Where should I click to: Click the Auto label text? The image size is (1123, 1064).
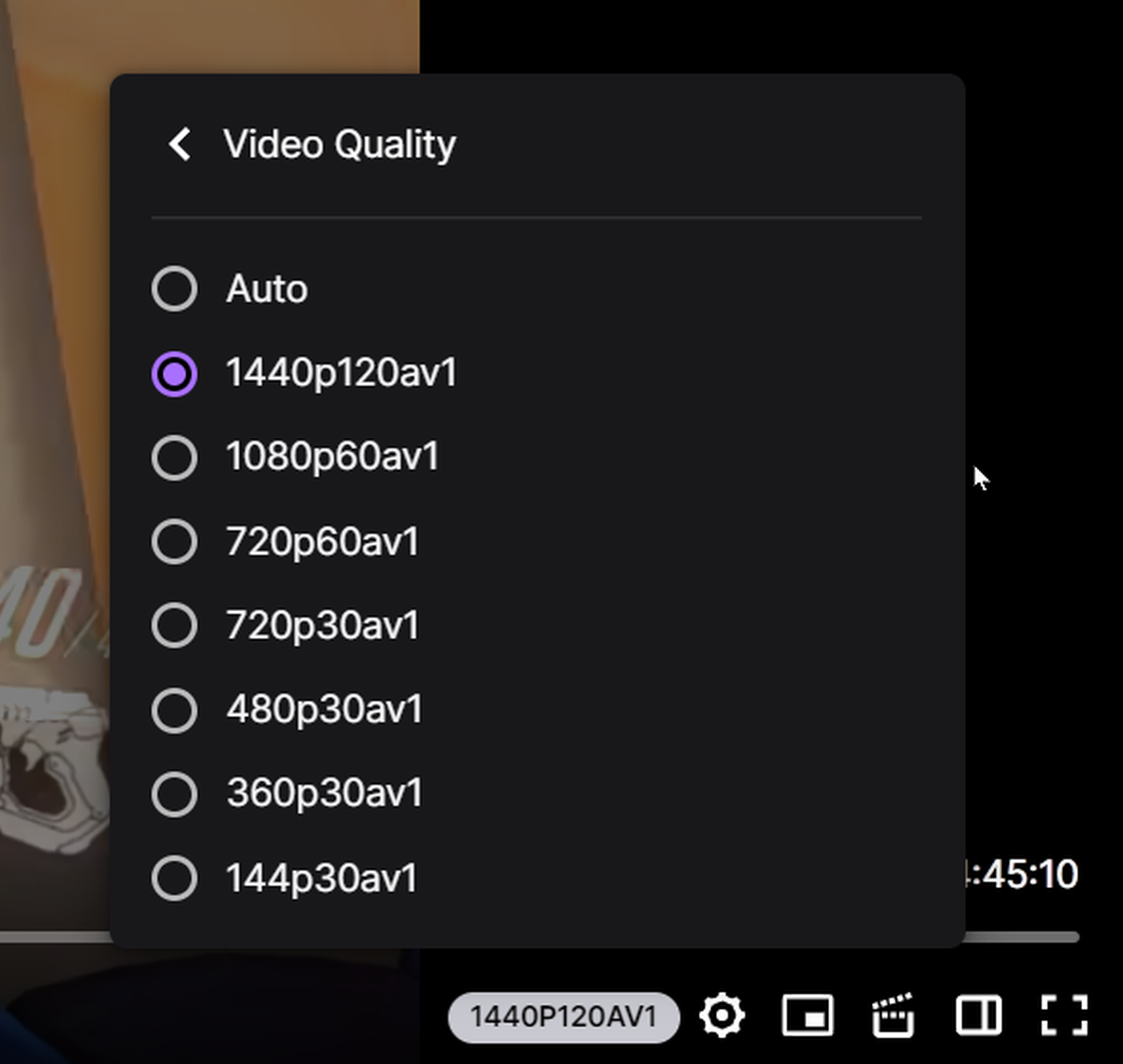tap(267, 289)
